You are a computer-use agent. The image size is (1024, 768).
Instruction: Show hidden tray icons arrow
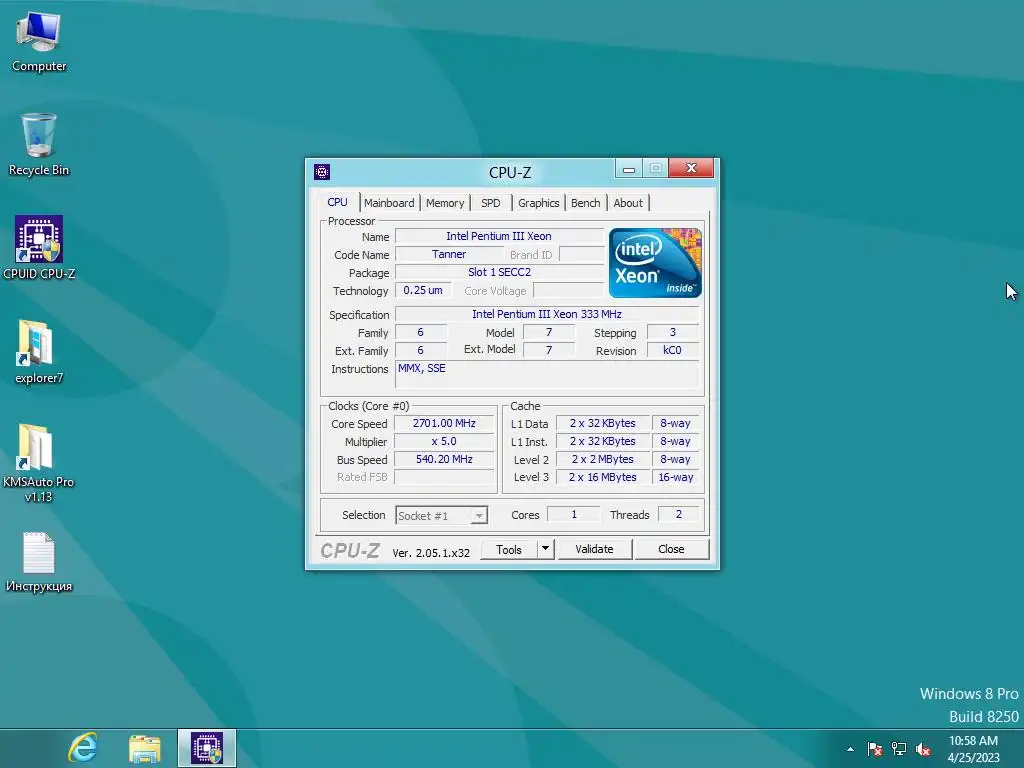(850, 749)
